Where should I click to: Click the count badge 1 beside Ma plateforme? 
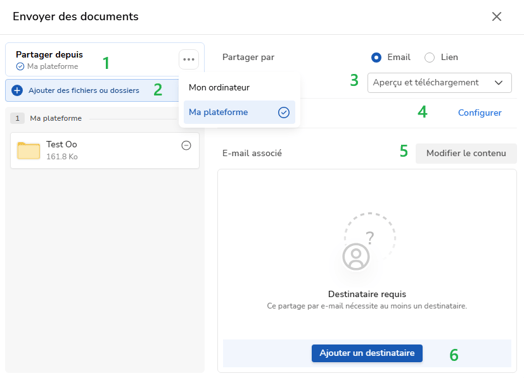(x=17, y=118)
